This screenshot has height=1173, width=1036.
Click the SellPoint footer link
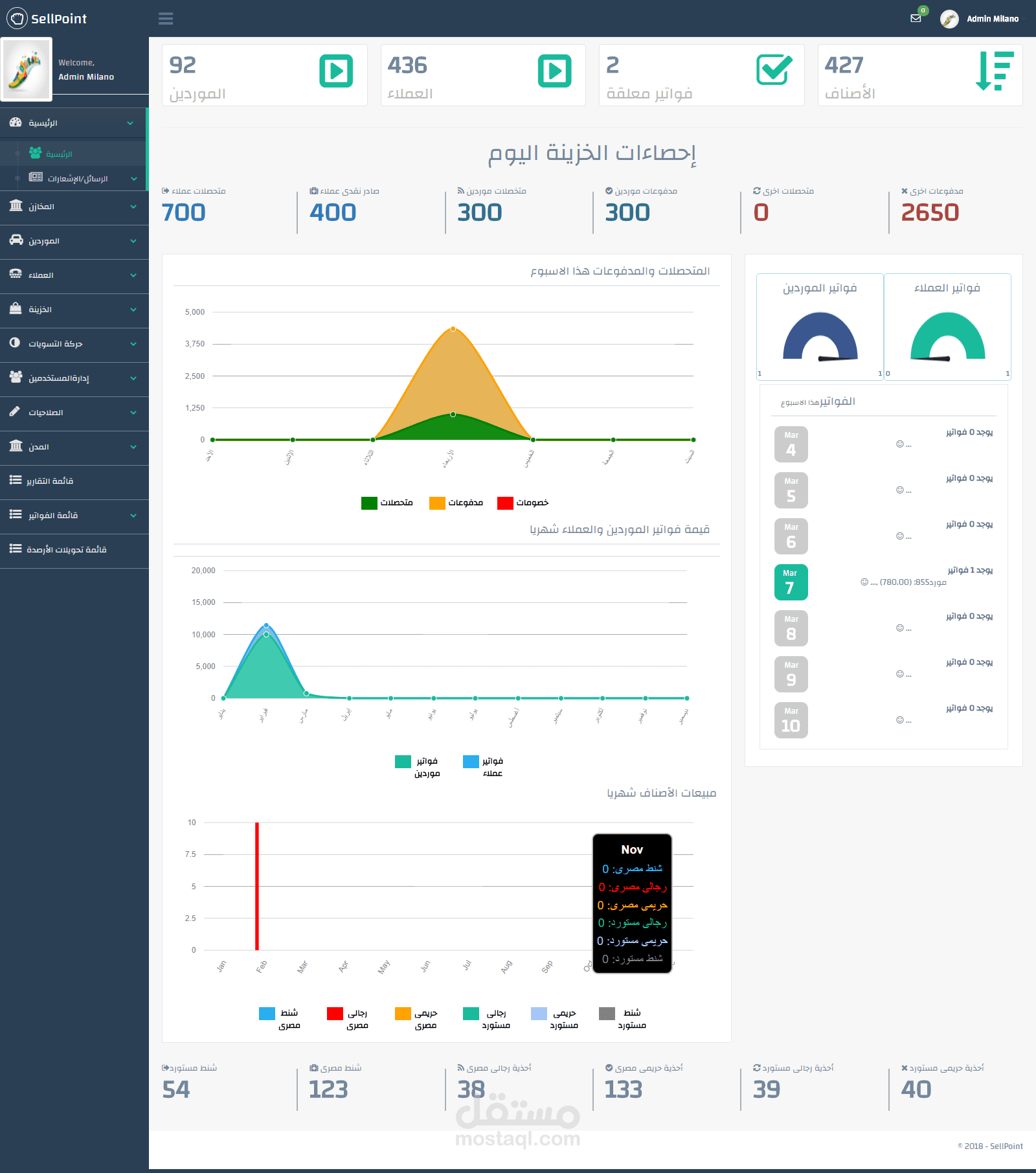coord(1006,1146)
